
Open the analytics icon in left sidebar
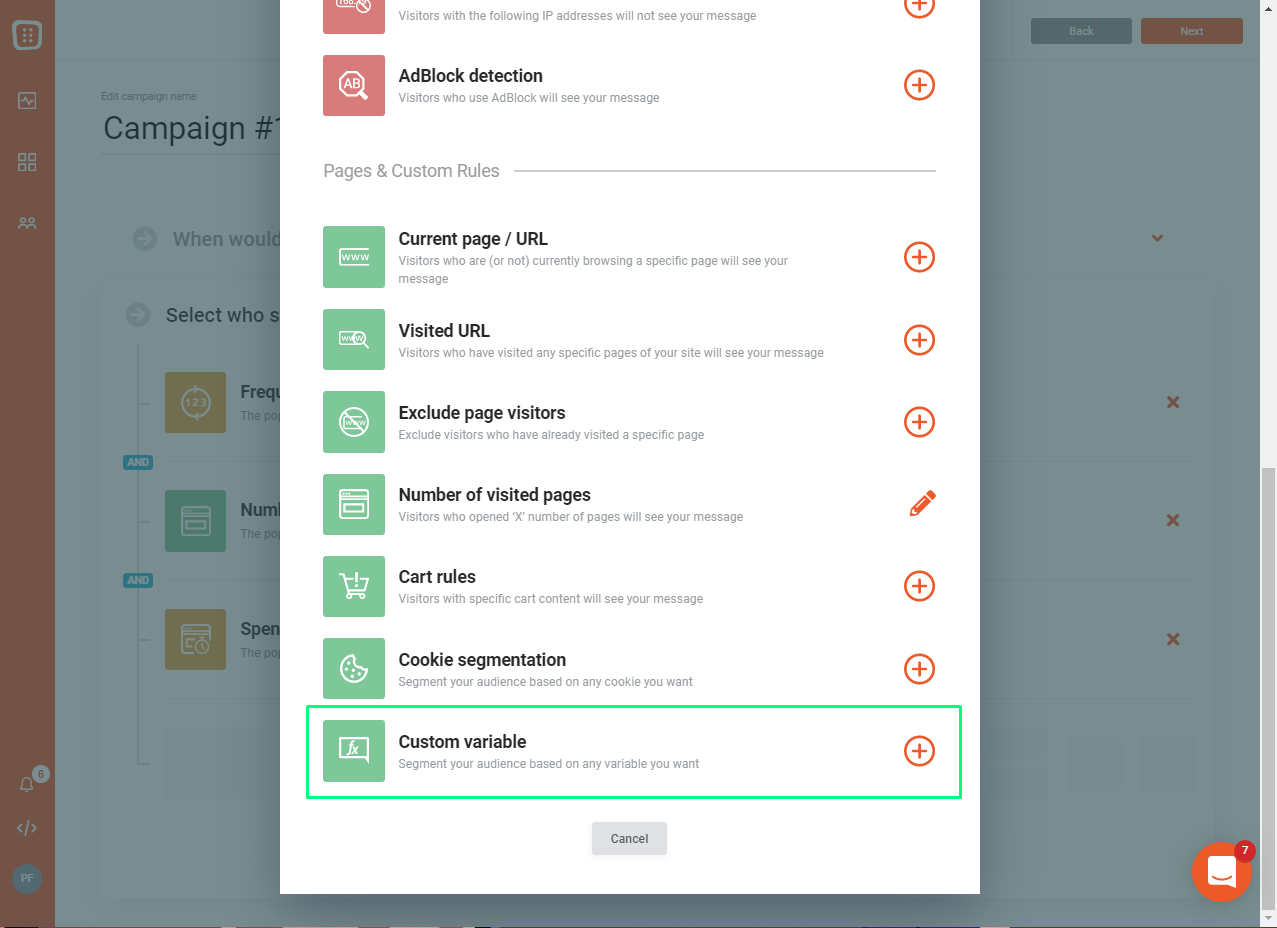click(27, 101)
